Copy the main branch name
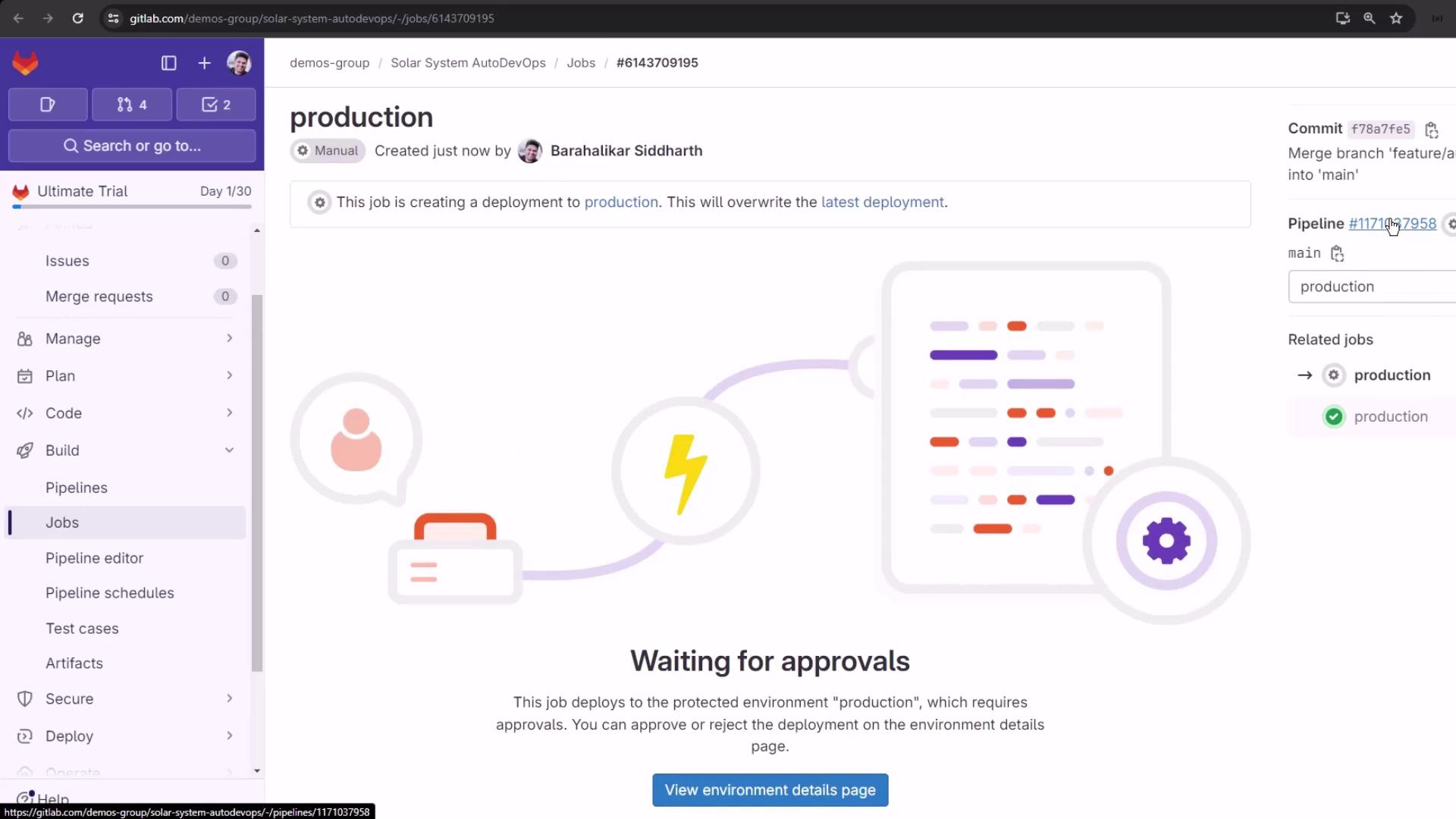Image resolution: width=1456 pixels, height=819 pixels. pyautogui.click(x=1337, y=253)
